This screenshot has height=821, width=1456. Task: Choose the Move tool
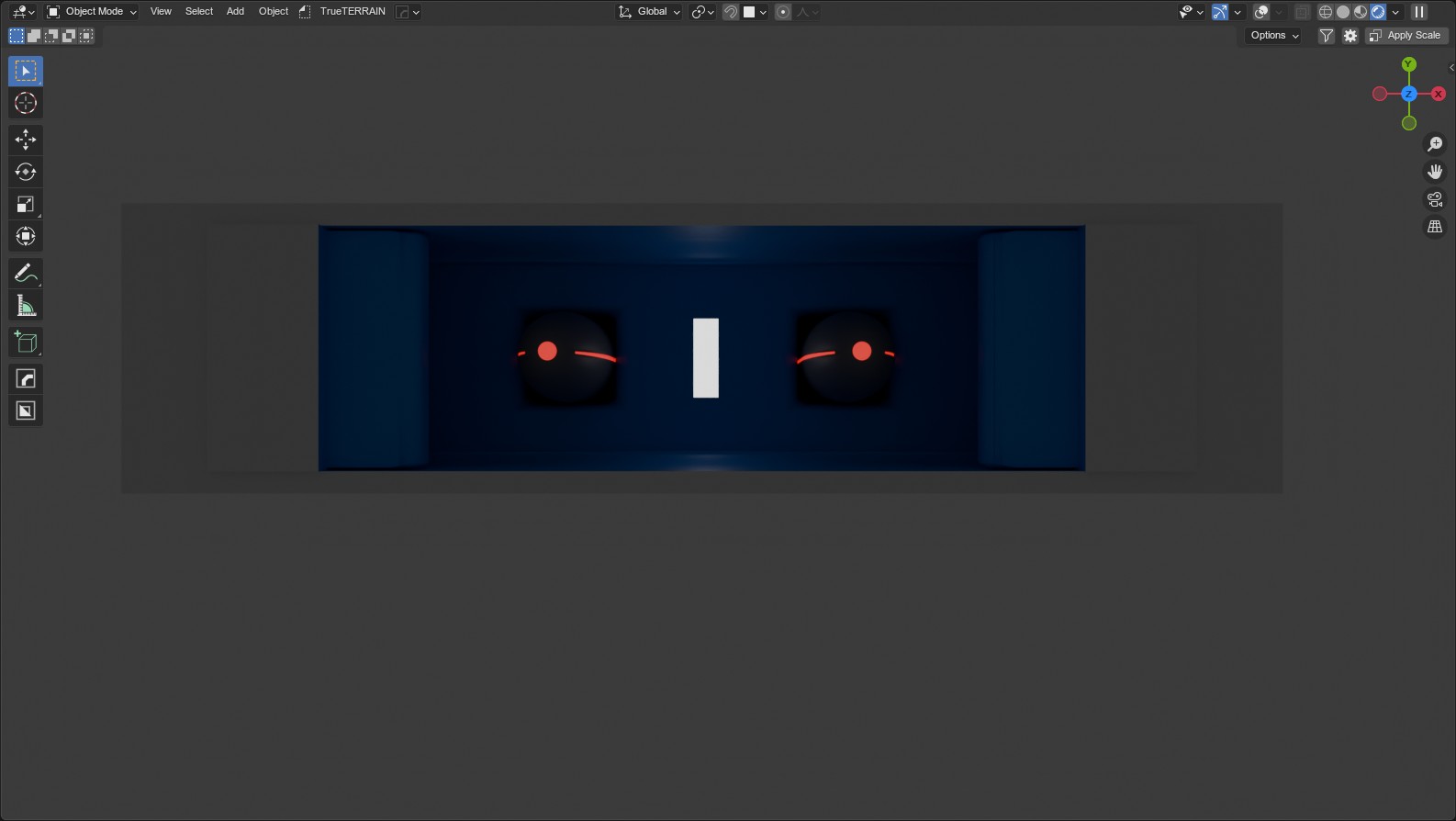coord(26,140)
